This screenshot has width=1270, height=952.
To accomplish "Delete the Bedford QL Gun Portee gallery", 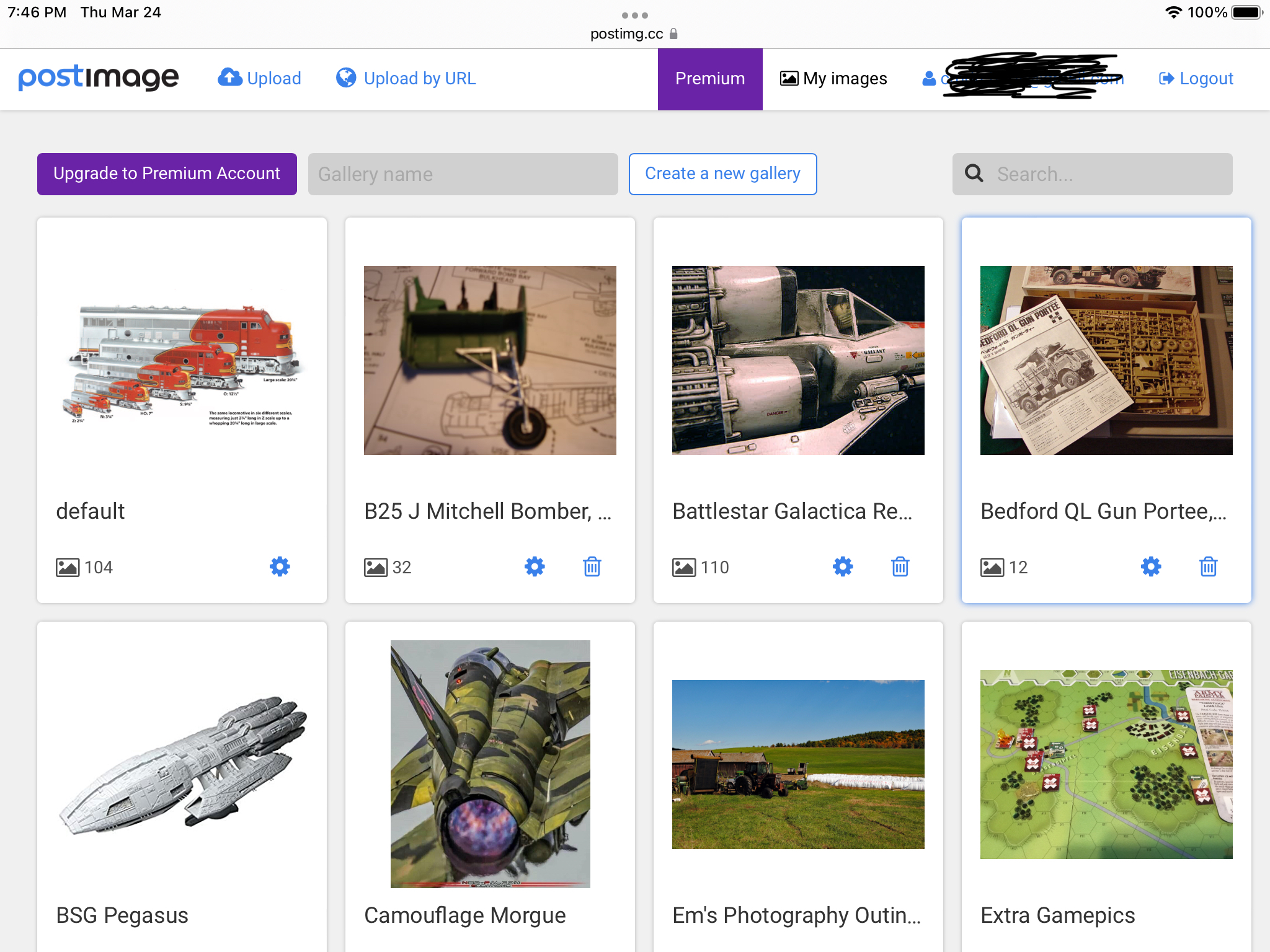I will (1209, 566).
